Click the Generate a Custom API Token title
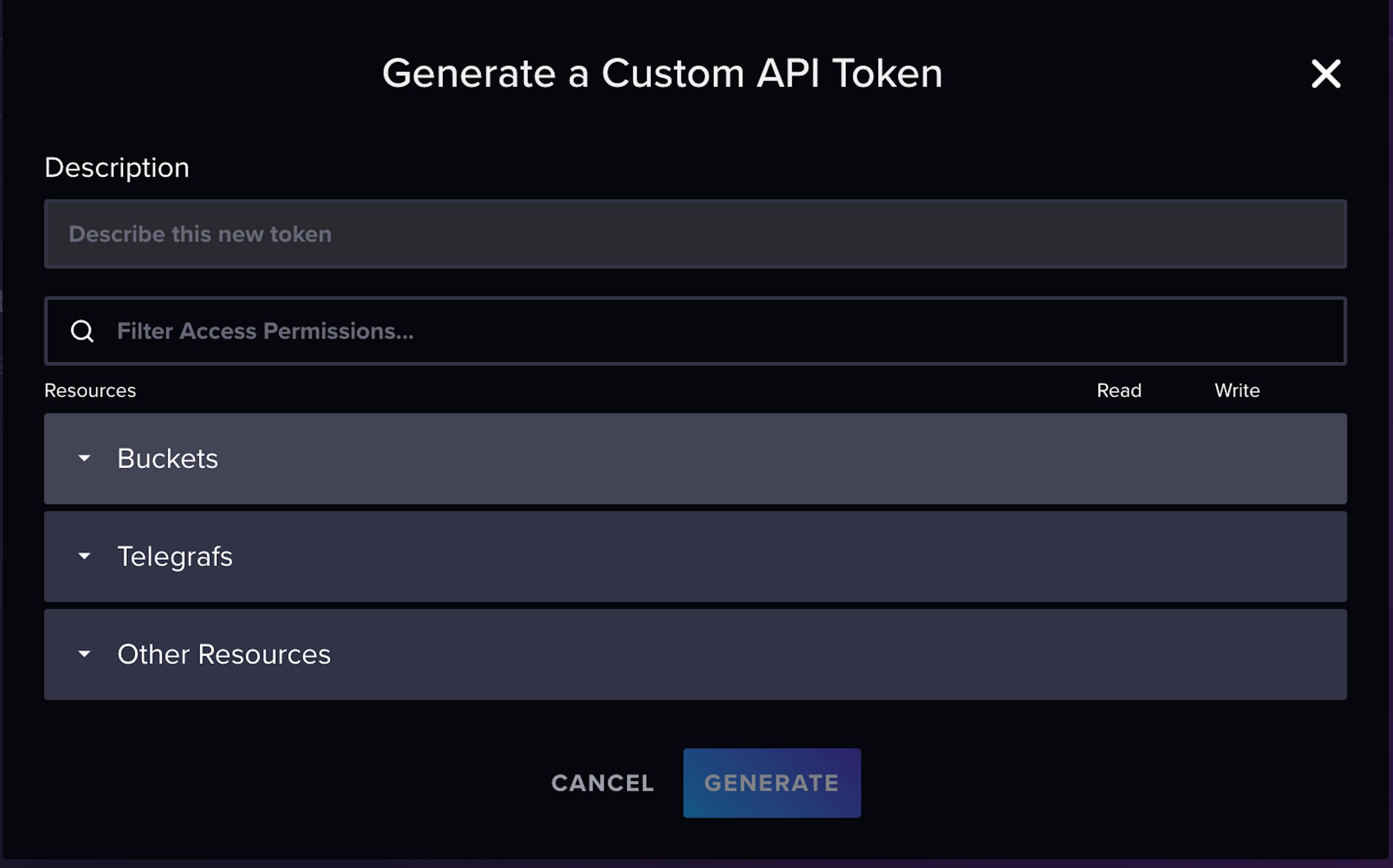 point(662,74)
